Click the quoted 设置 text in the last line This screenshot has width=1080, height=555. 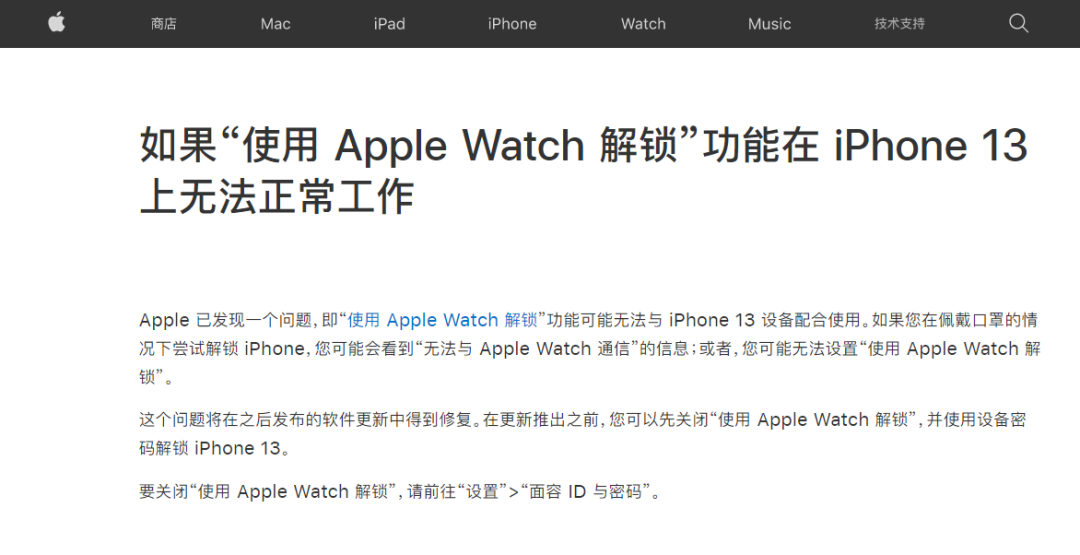pos(482,492)
